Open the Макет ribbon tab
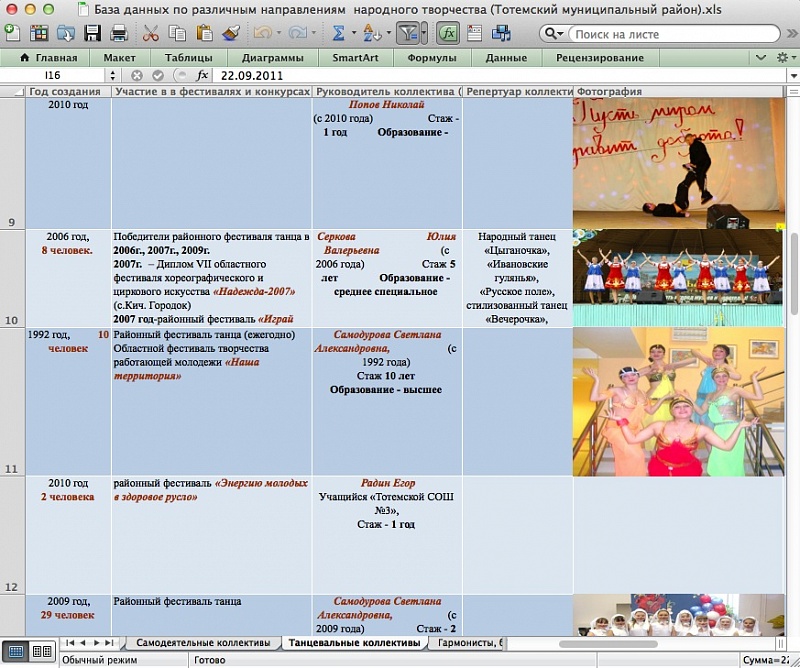 (x=119, y=58)
